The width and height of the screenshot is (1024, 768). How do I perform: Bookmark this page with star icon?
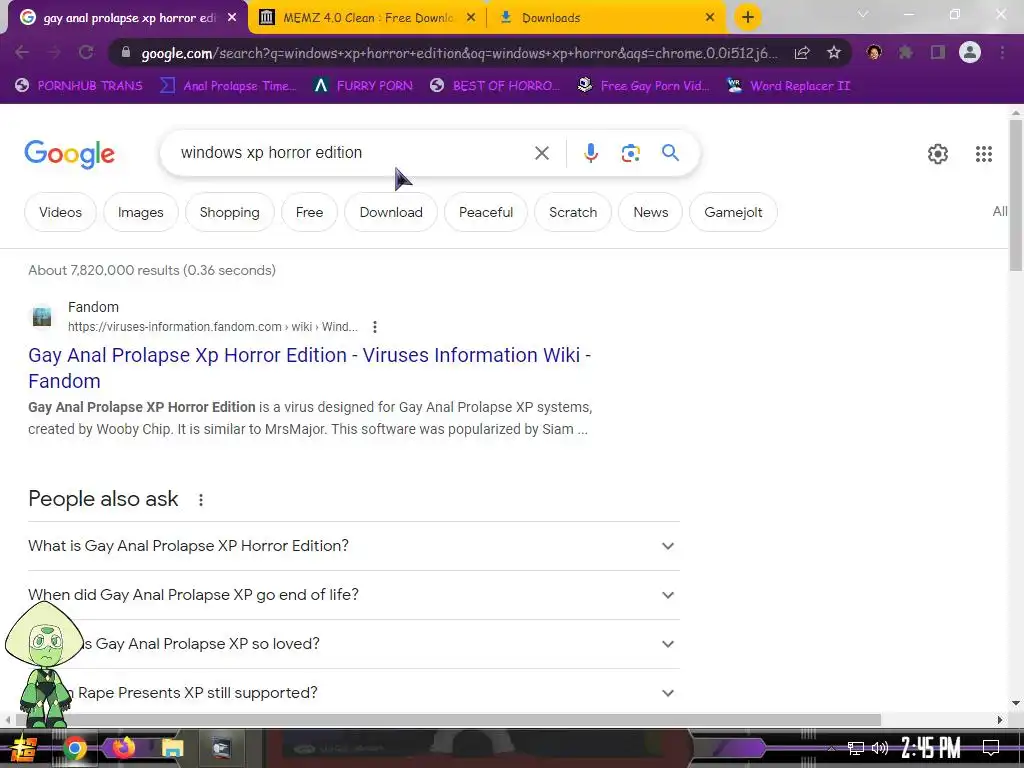click(834, 53)
